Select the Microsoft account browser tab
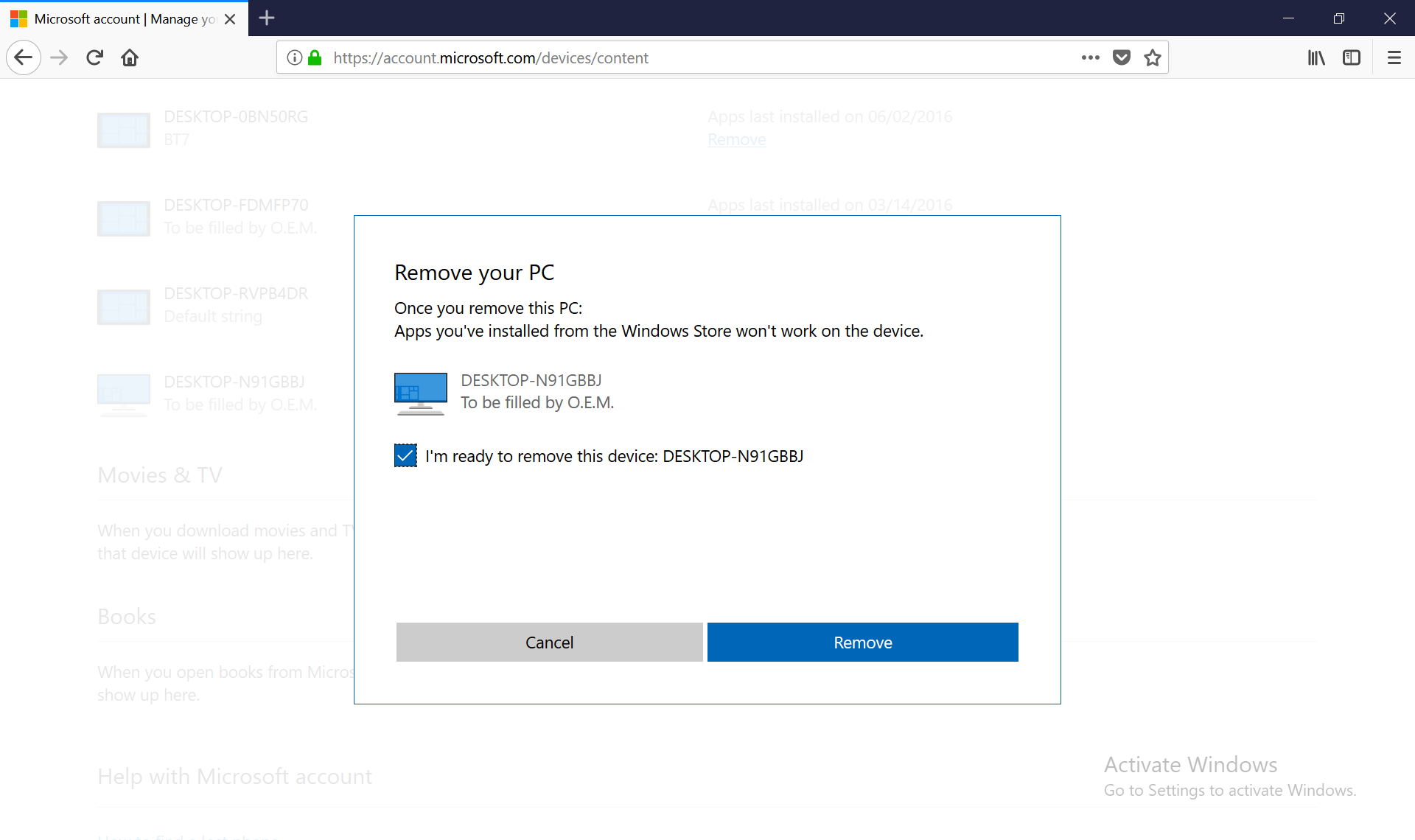 coord(124,18)
